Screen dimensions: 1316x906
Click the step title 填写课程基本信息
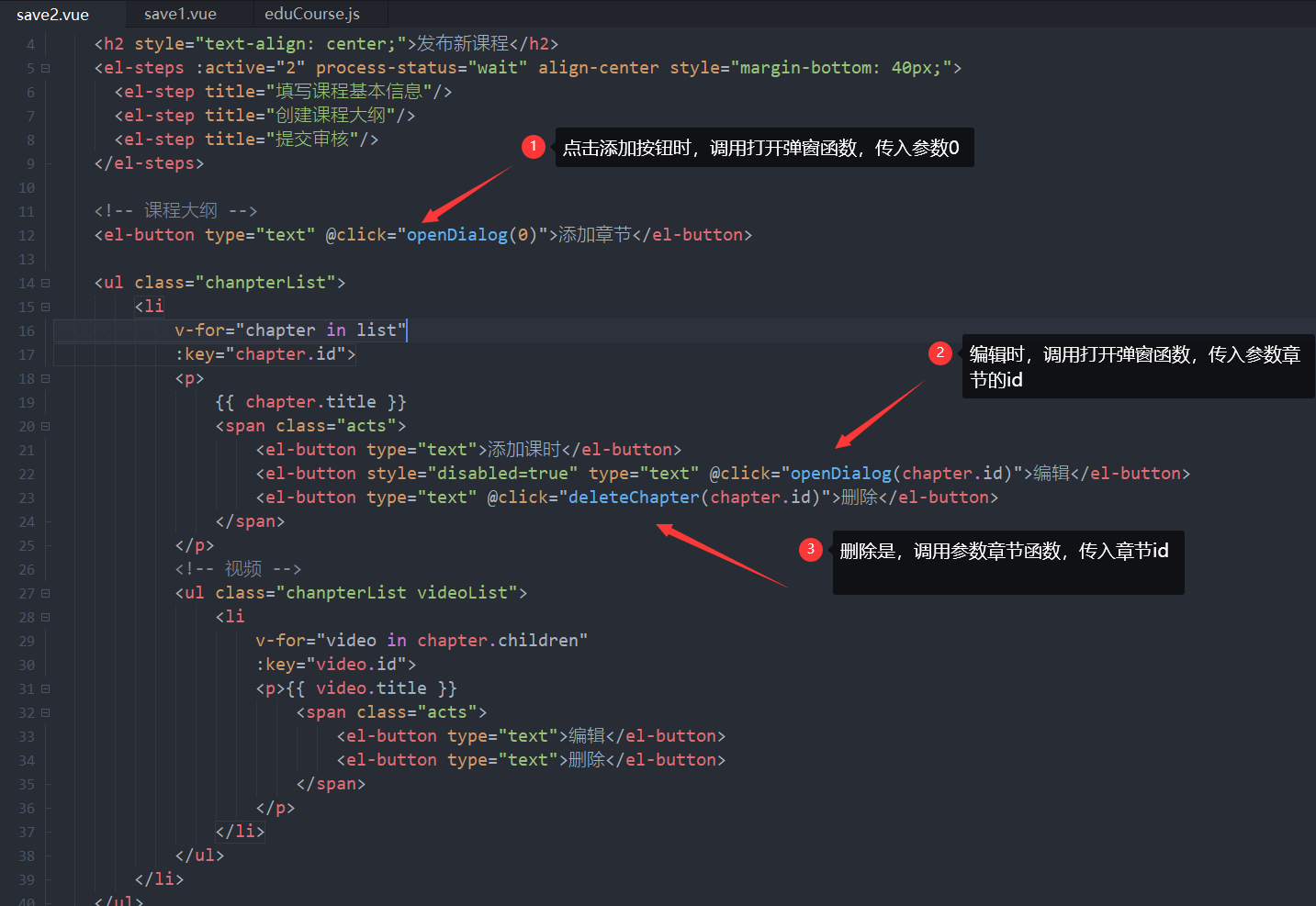pyautogui.click(x=349, y=92)
